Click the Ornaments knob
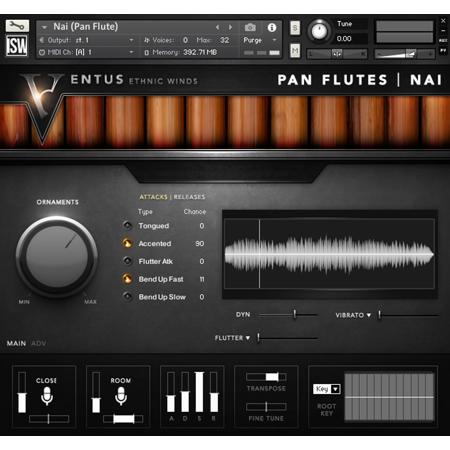Image resolution: width=450 pixels, height=450 pixels. coord(57,257)
